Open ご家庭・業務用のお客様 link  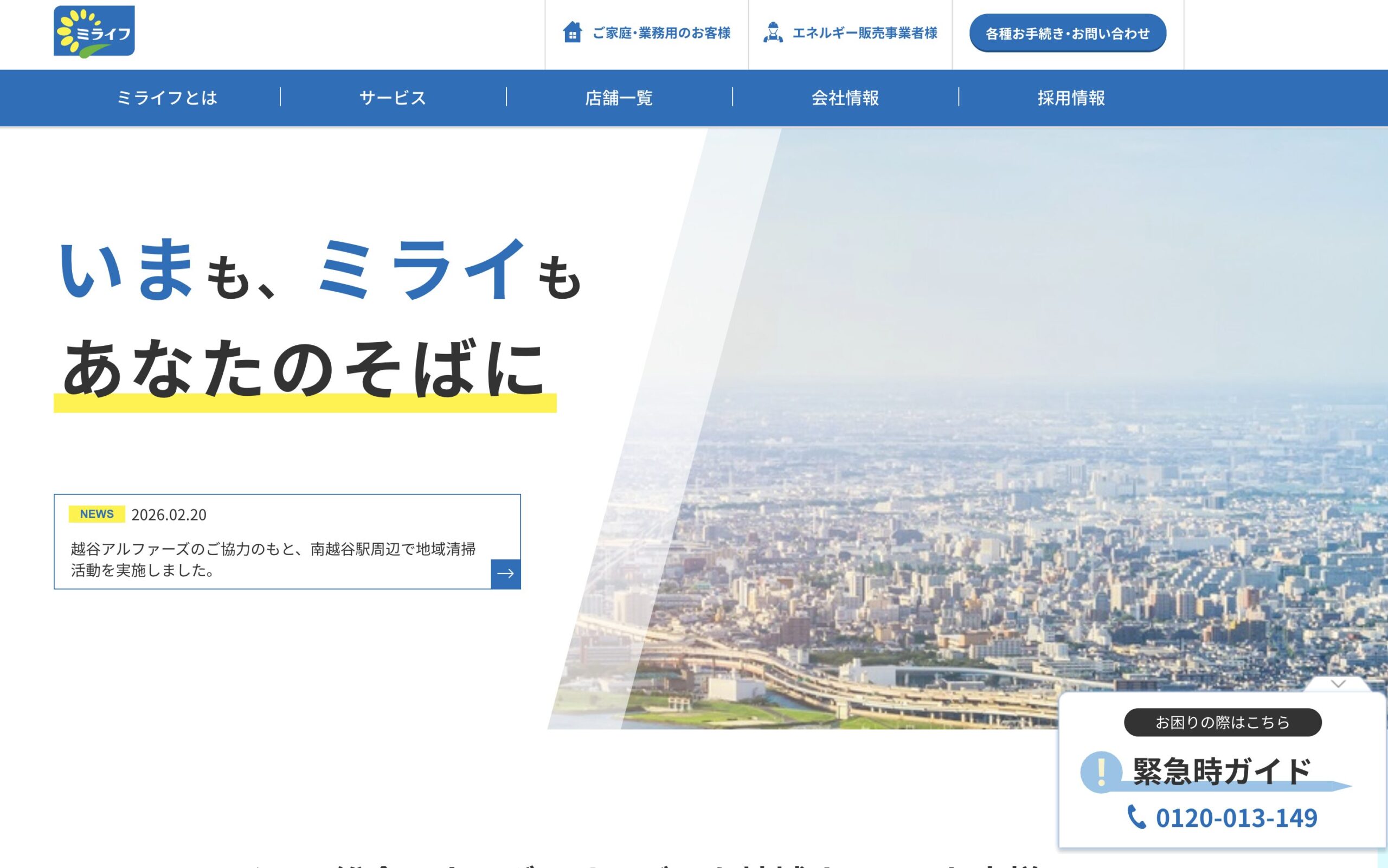pos(661,33)
